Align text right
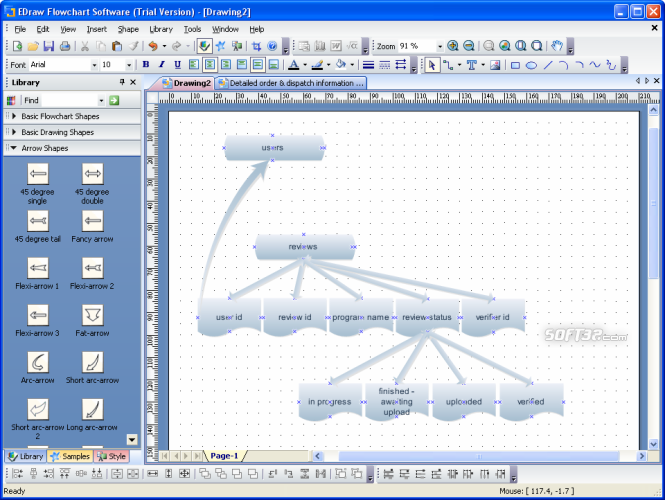Image resolution: width=665 pixels, height=500 pixels. 226,65
